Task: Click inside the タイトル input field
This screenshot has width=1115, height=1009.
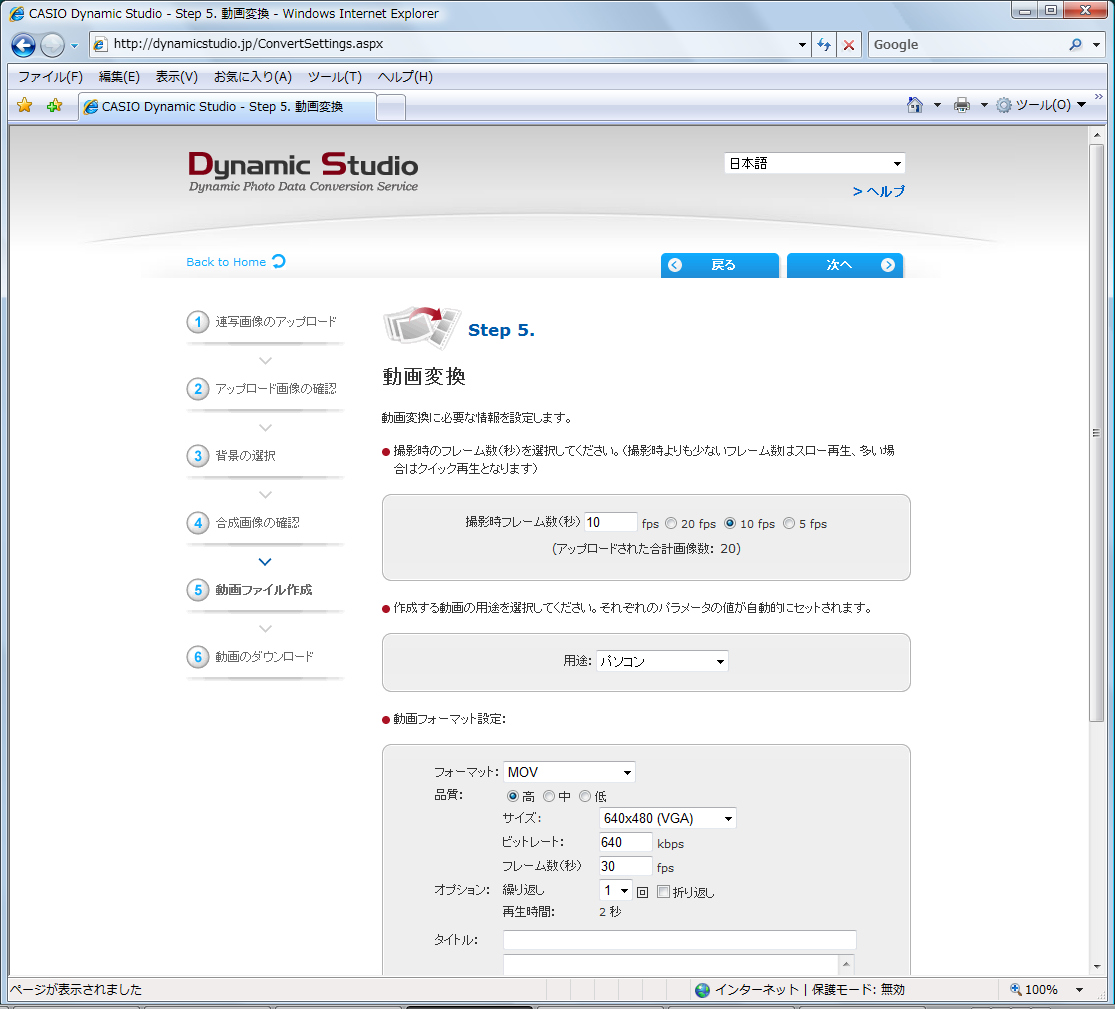Action: pos(678,939)
